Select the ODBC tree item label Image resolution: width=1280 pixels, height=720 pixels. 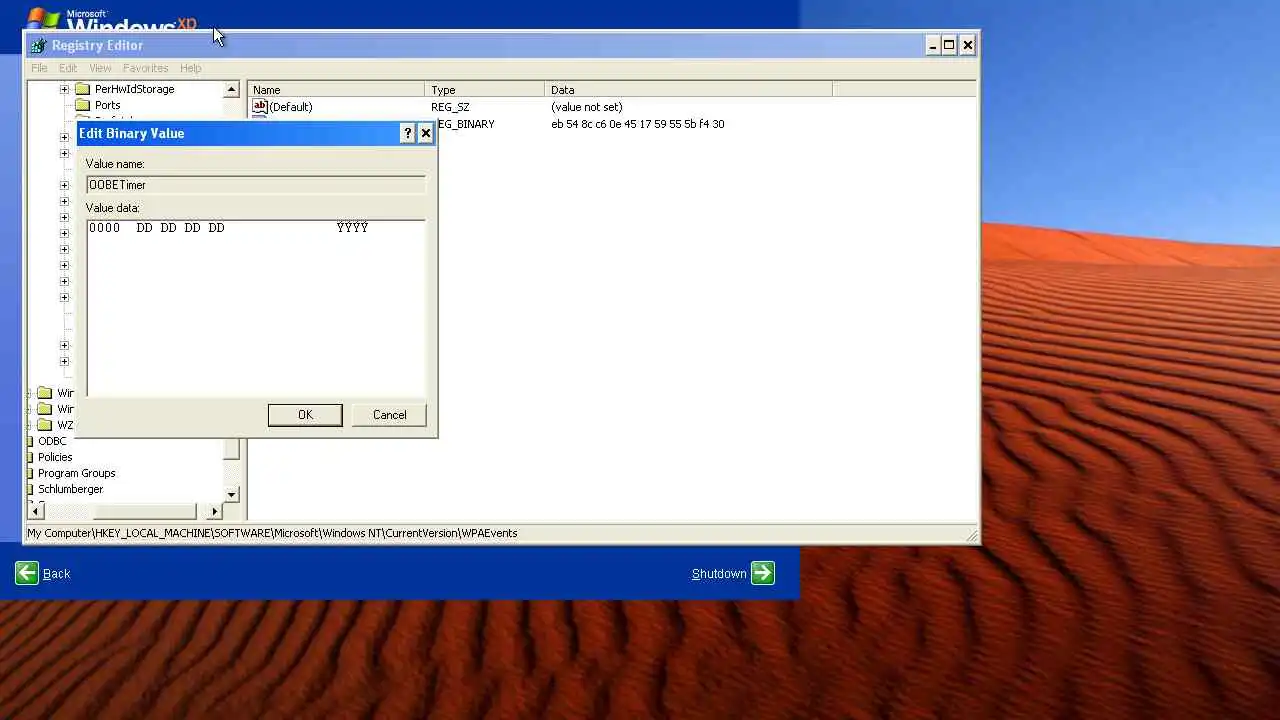click(x=52, y=441)
